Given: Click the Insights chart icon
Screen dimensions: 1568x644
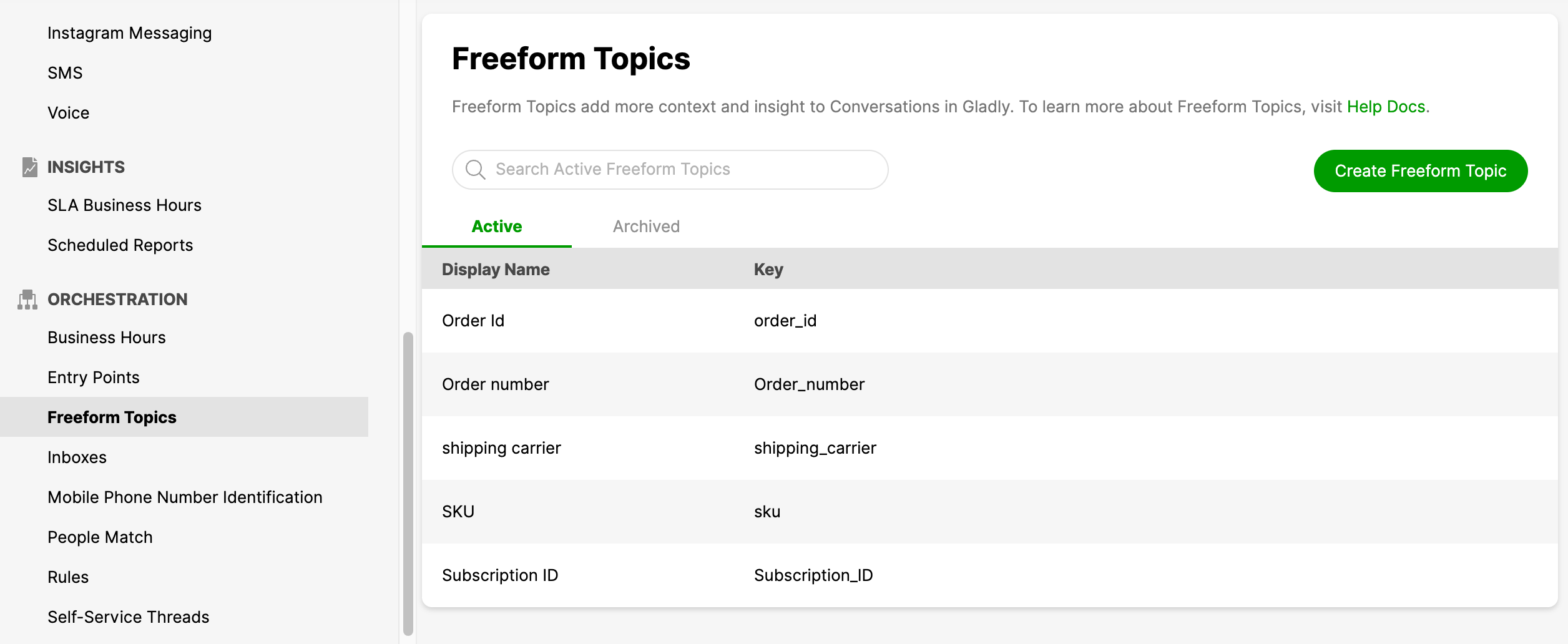Looking at the screenshot, I should click(x=30, y=167).
